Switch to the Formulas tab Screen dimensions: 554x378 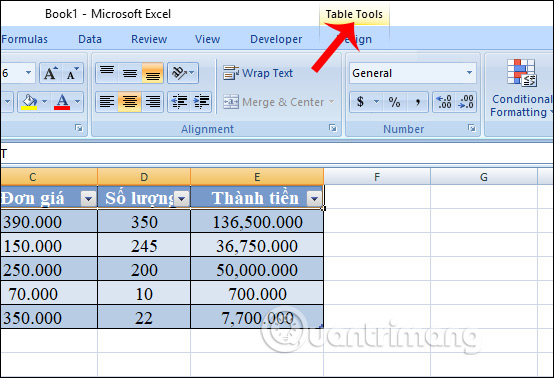24,39
